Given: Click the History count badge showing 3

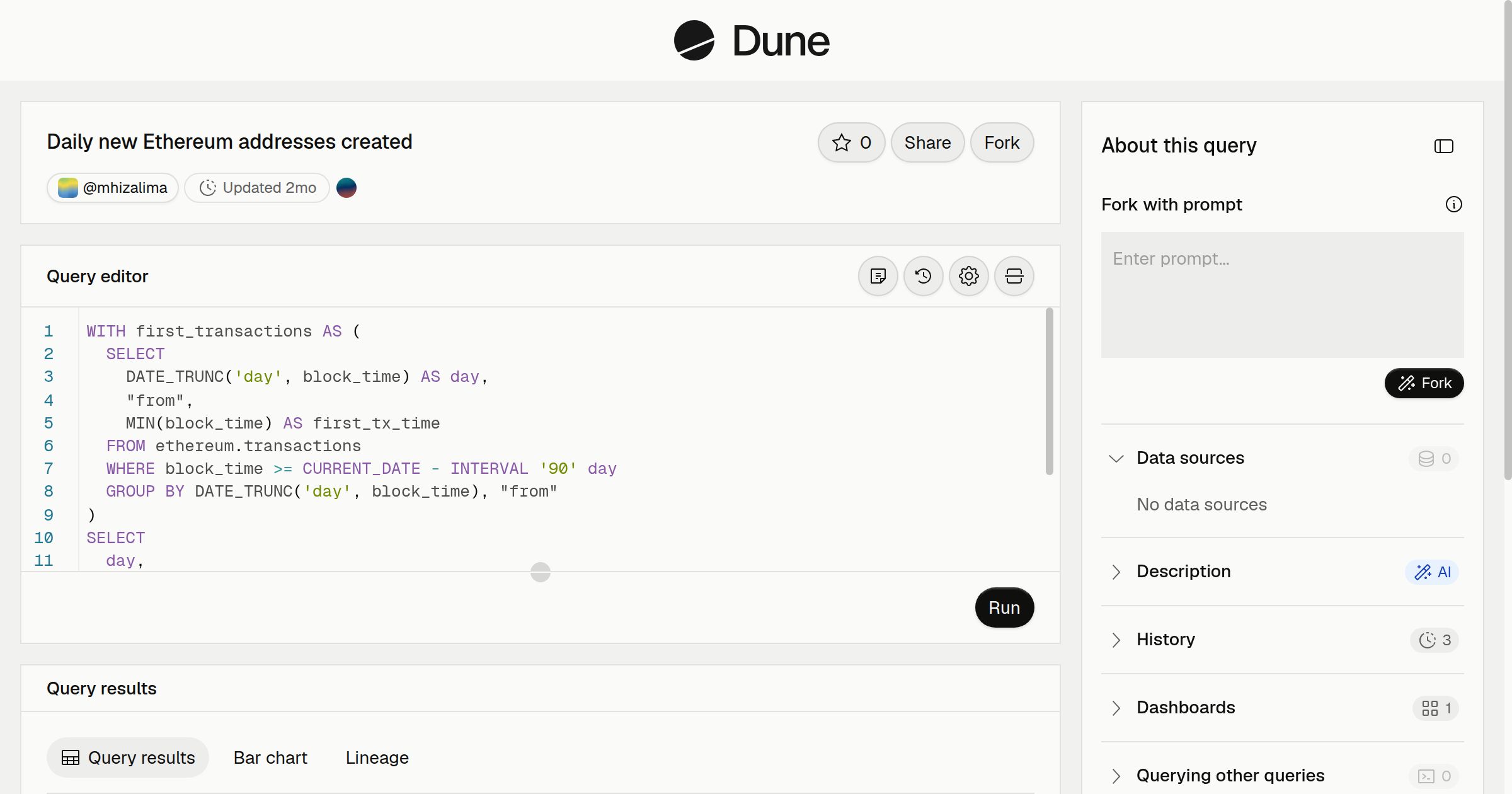Looking at the screenshot, I should click(1435, 640).
